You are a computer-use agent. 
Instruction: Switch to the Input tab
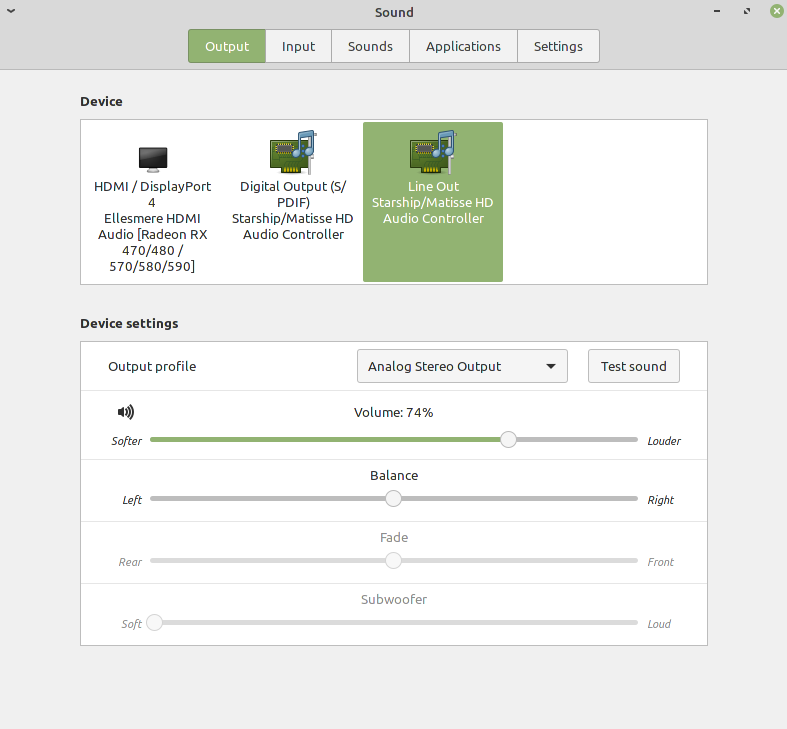click(x=299, y=46)
